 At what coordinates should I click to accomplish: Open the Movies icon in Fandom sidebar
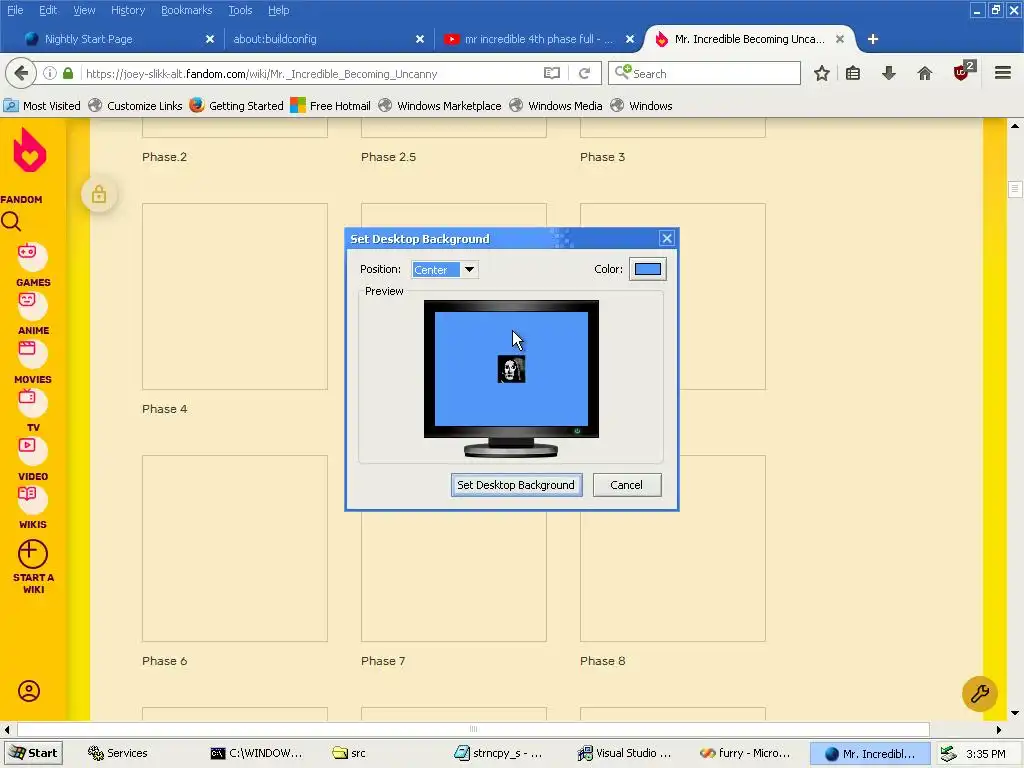pos(32,353)
